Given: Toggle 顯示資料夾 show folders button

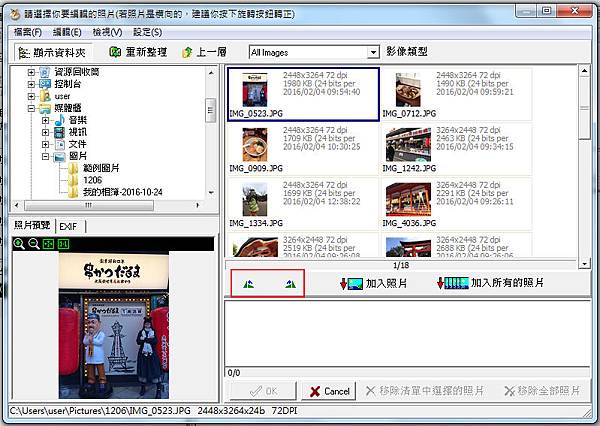Looking at the screenshot, I should (x=52, y=52).
